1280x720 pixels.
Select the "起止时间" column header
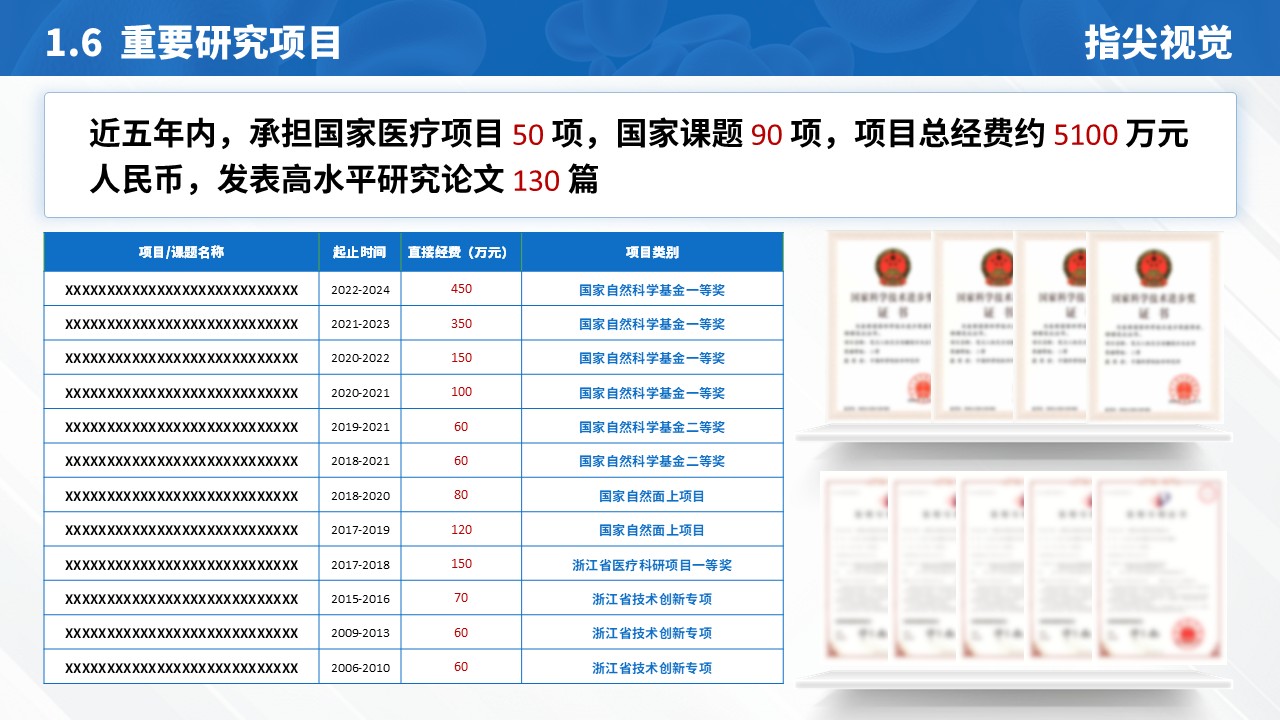[x=360, y=252]
